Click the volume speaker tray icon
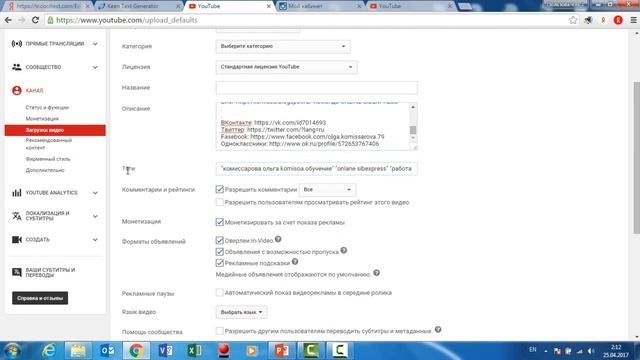The width and height of the screenshot is (640, 360). [591, 351]
